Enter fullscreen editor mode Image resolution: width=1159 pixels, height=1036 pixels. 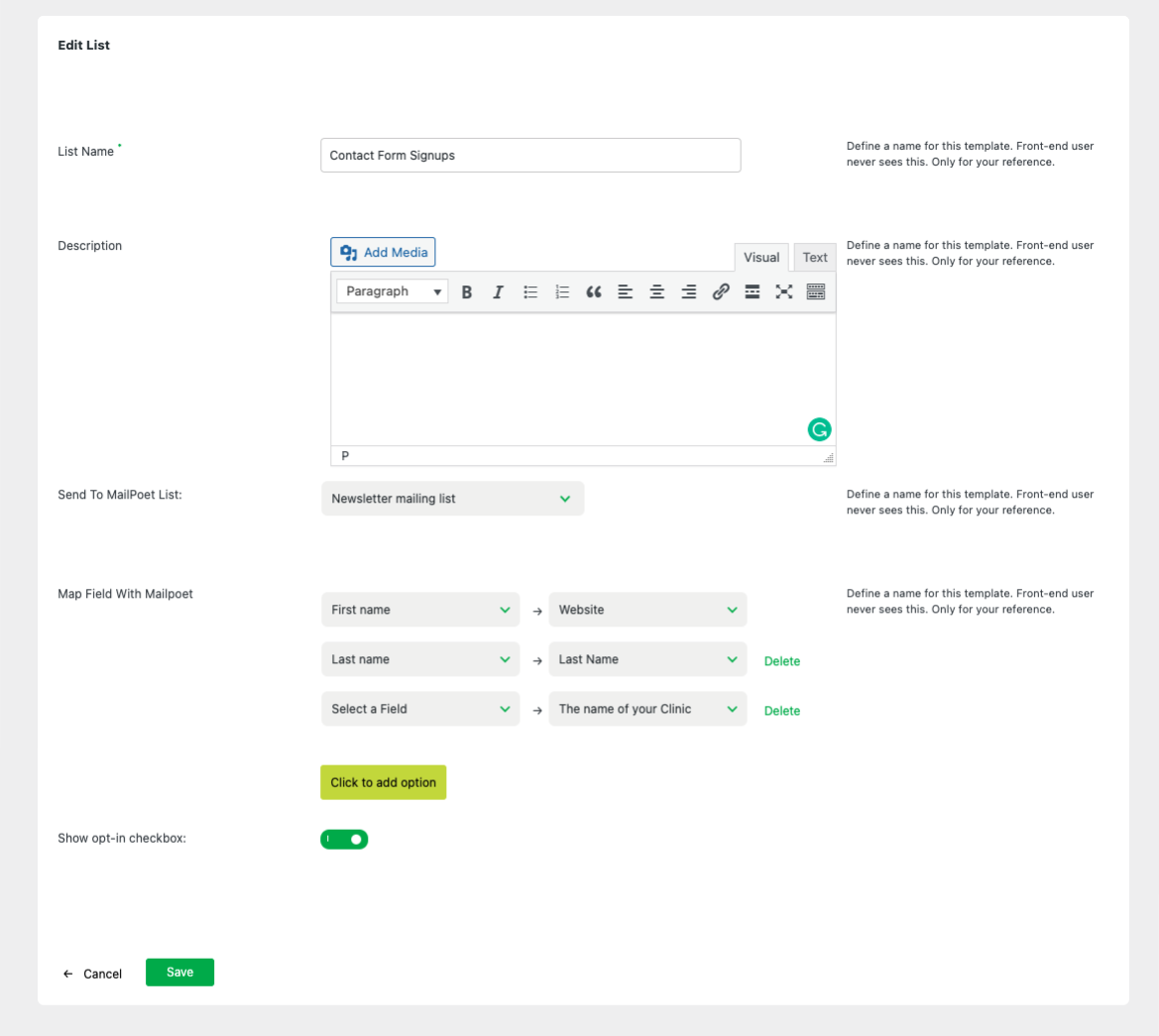pyautogui.click(x=784, y=291)
